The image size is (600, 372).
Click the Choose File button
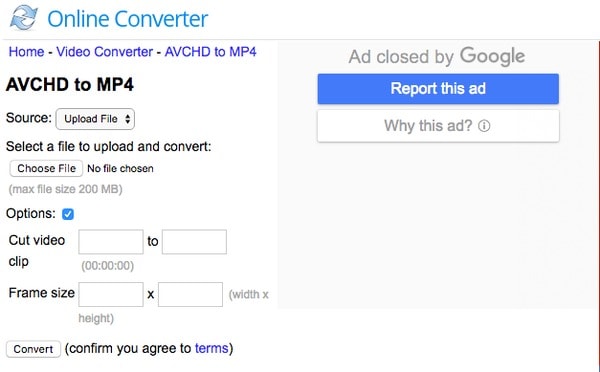click(x=46, y=168)
